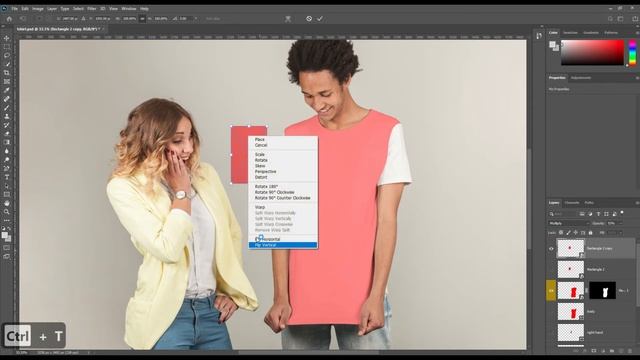Viewport: 640px width, 360px height.
Task: Click the rainbow hue slider strip
Action: point(632,53)
